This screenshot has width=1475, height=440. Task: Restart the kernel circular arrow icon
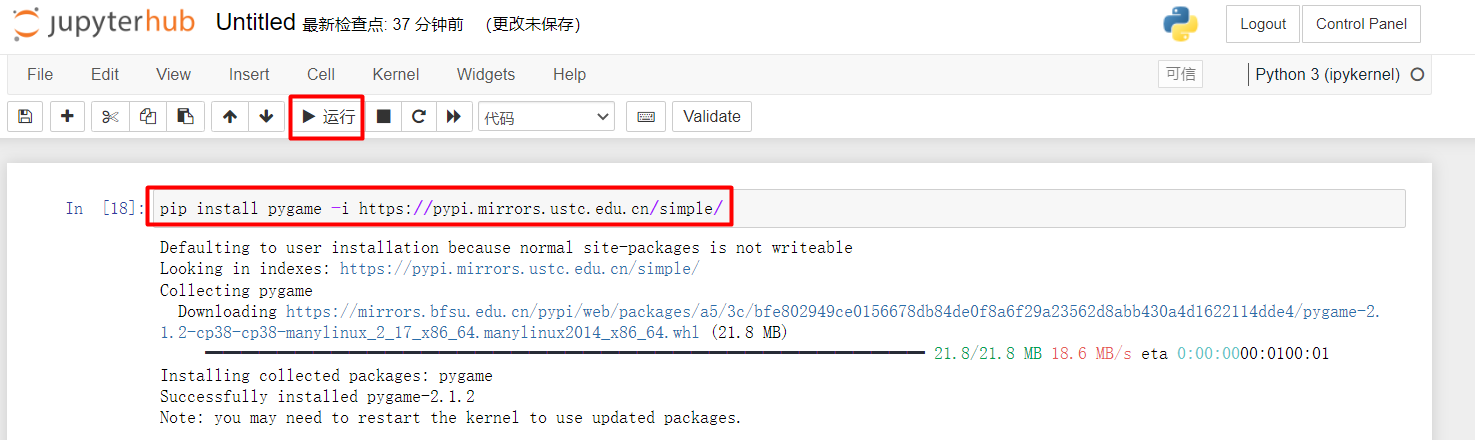tap(419, 117)
